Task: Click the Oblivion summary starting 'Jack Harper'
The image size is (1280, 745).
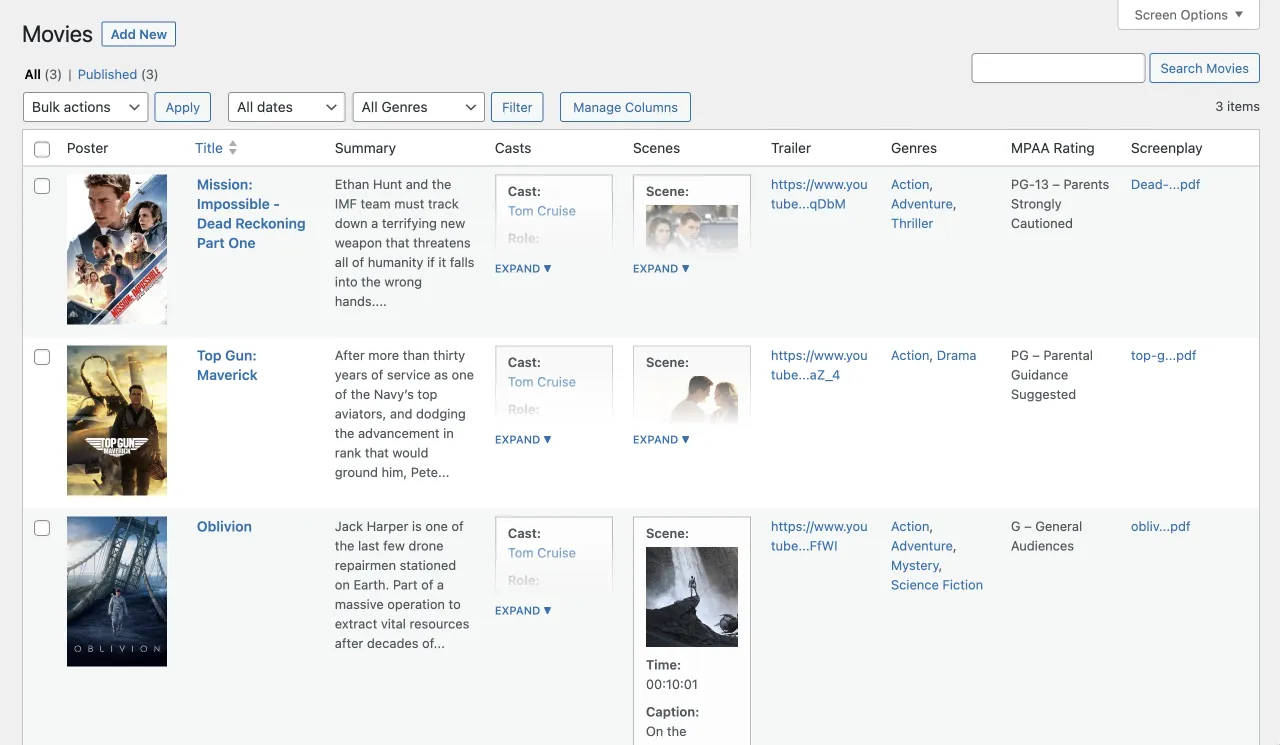Action: click(402, 585)
